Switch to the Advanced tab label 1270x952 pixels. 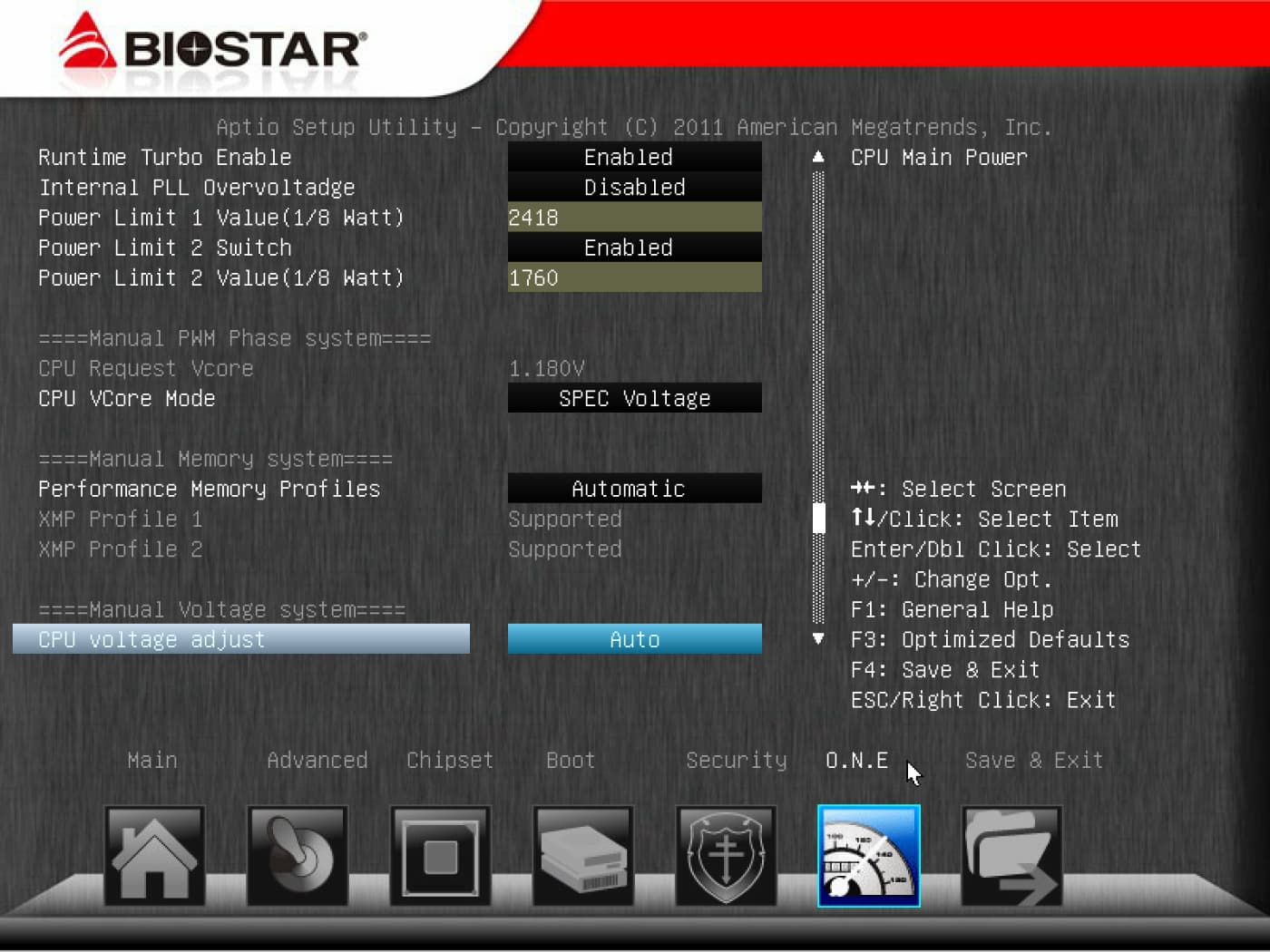[317, 760]
